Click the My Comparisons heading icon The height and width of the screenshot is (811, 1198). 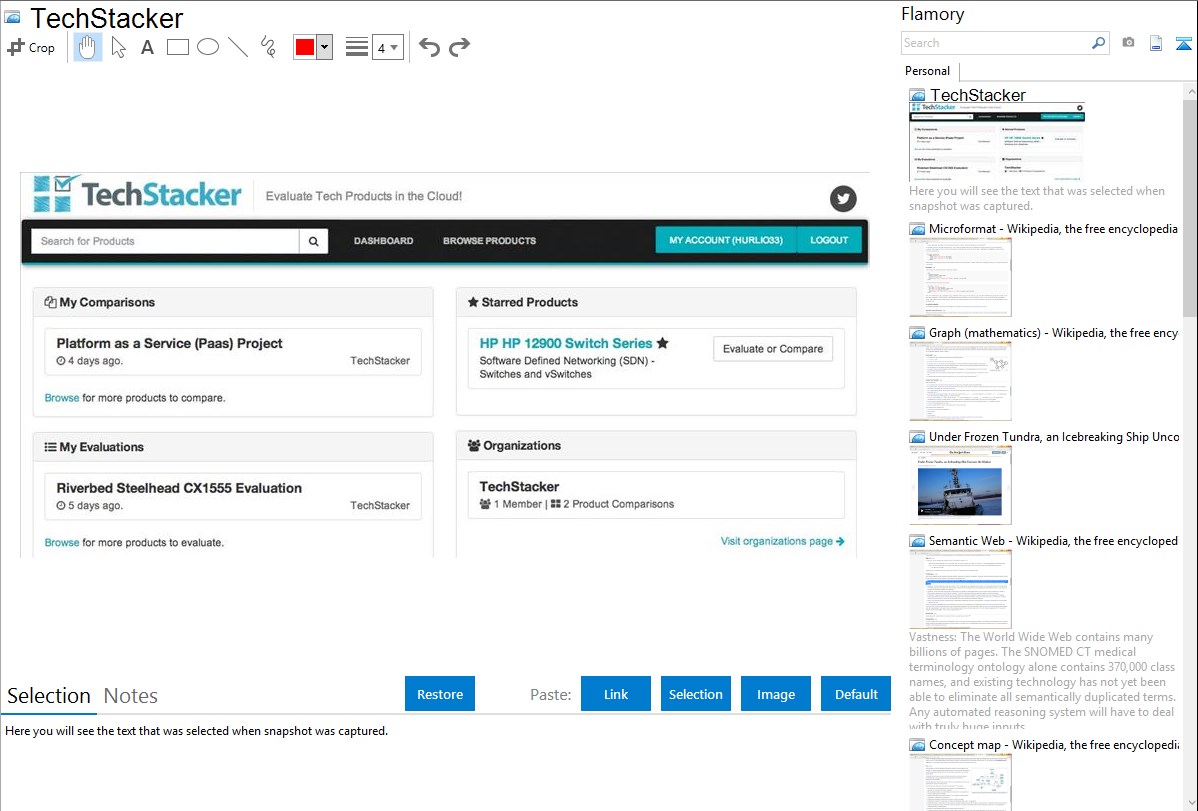(50, 302)
